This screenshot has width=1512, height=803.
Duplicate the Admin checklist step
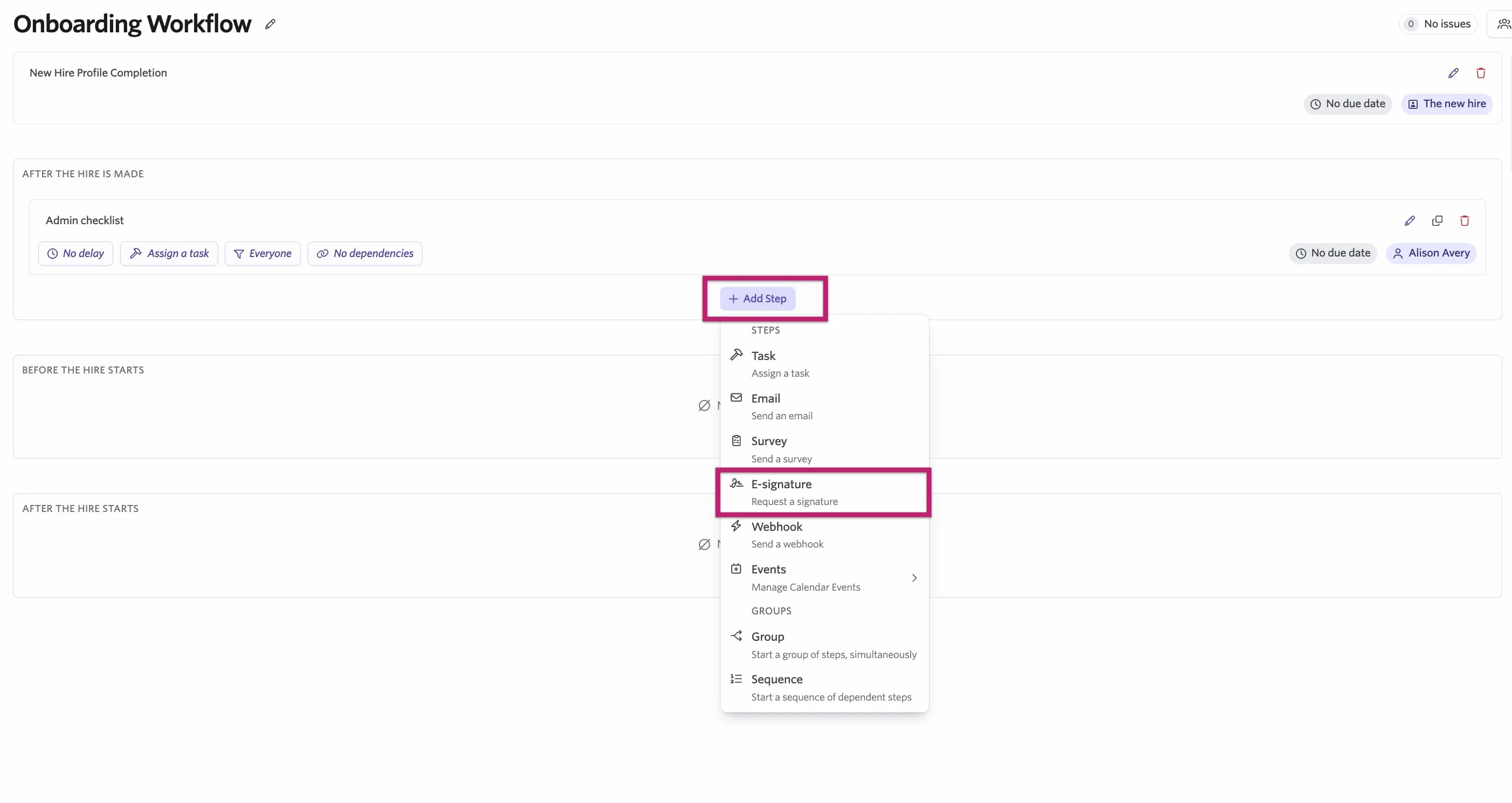click(x=1438, y=221)
